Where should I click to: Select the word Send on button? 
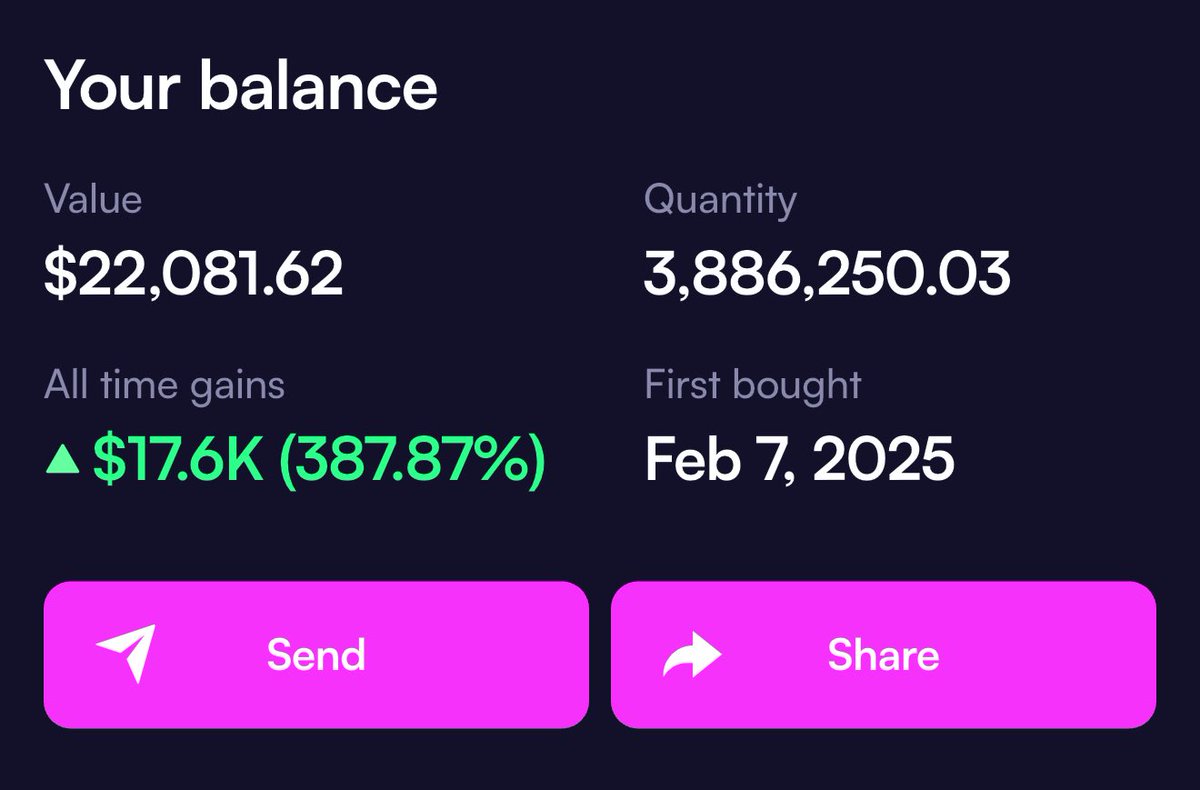[x=316, y=655]
